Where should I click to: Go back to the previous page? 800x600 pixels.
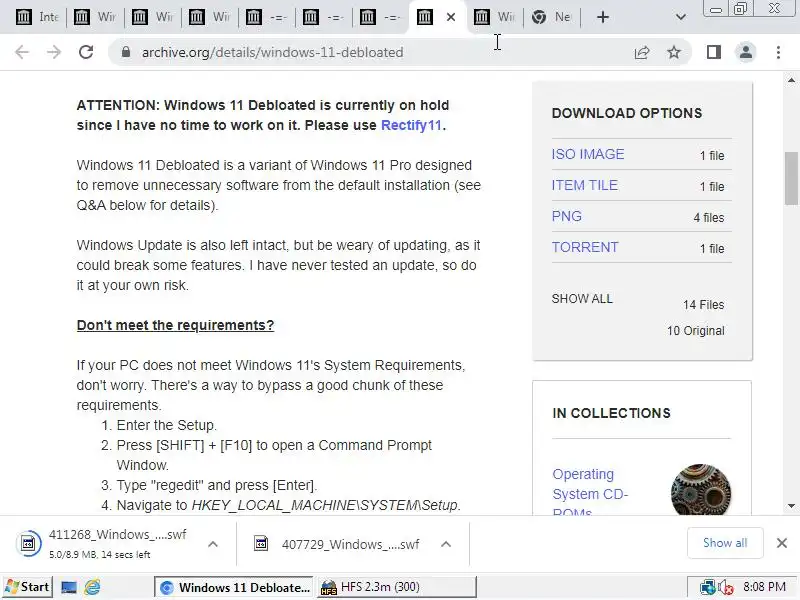(22, 52)
